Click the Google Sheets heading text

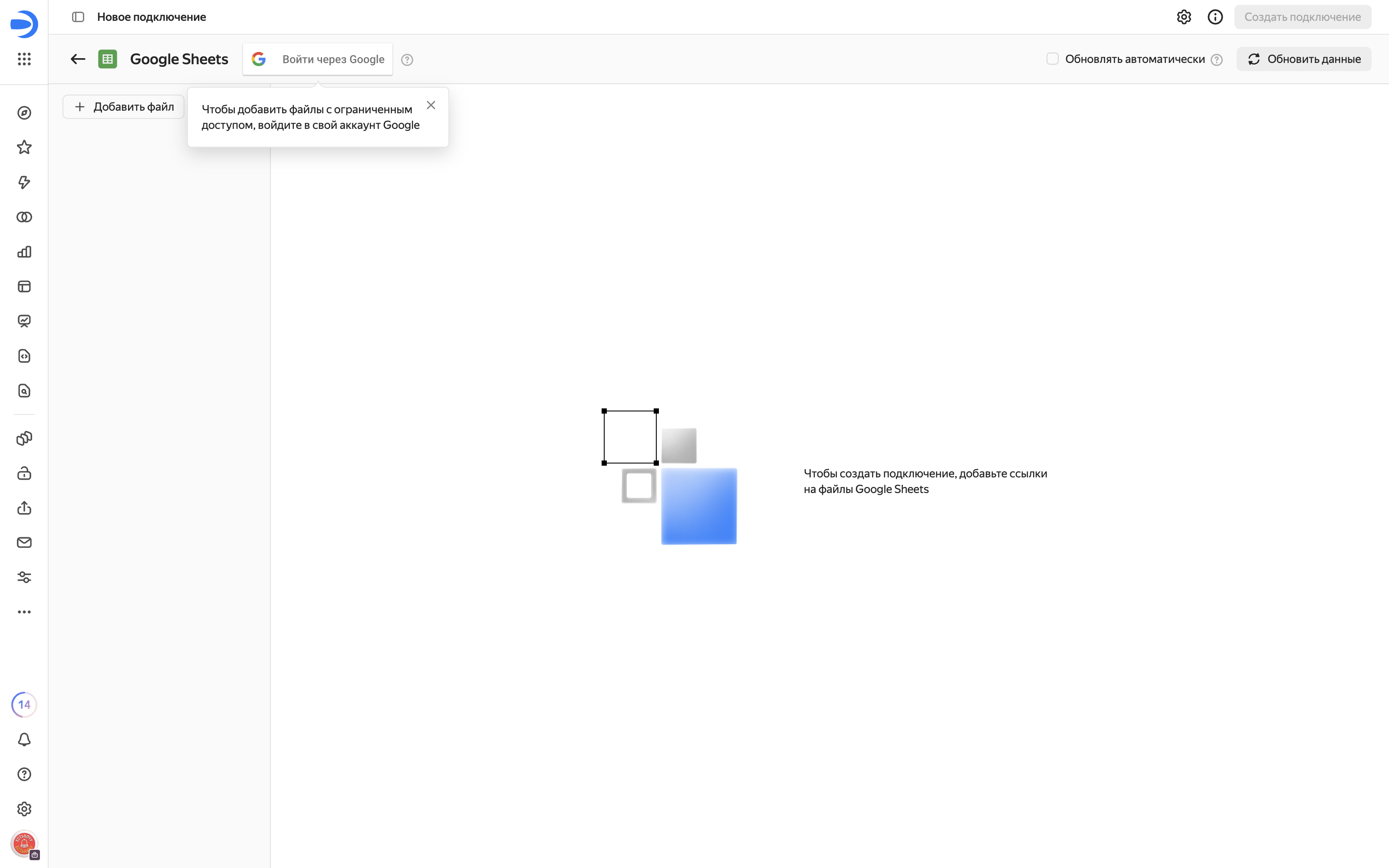(179, 59)
